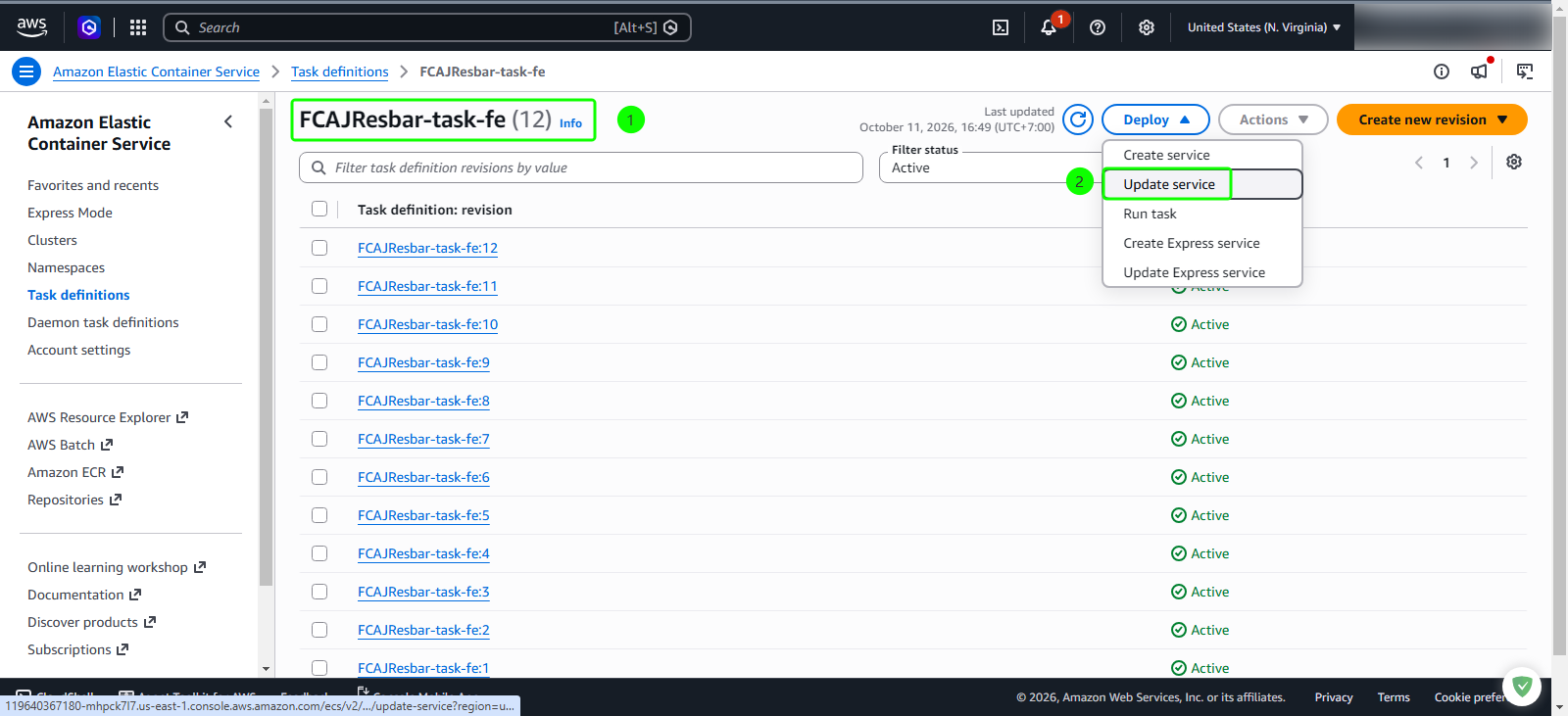Open revision FCAJResbar-task-fe:12 link
Image resolution: width=1568 pixels, height=716 pixels.
(x=427, y=248)
